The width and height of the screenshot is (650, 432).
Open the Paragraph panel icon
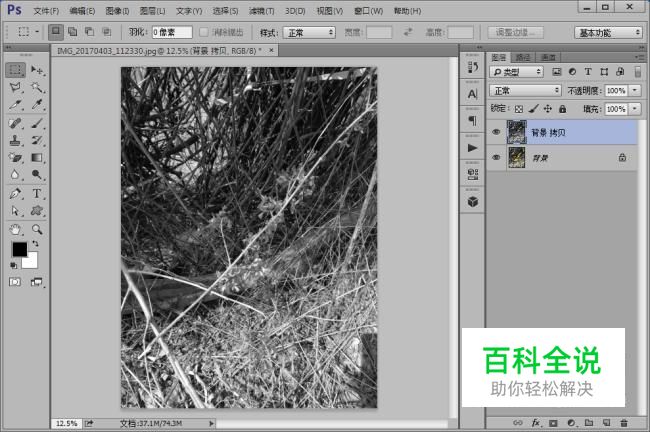click(x=473, y=121)
